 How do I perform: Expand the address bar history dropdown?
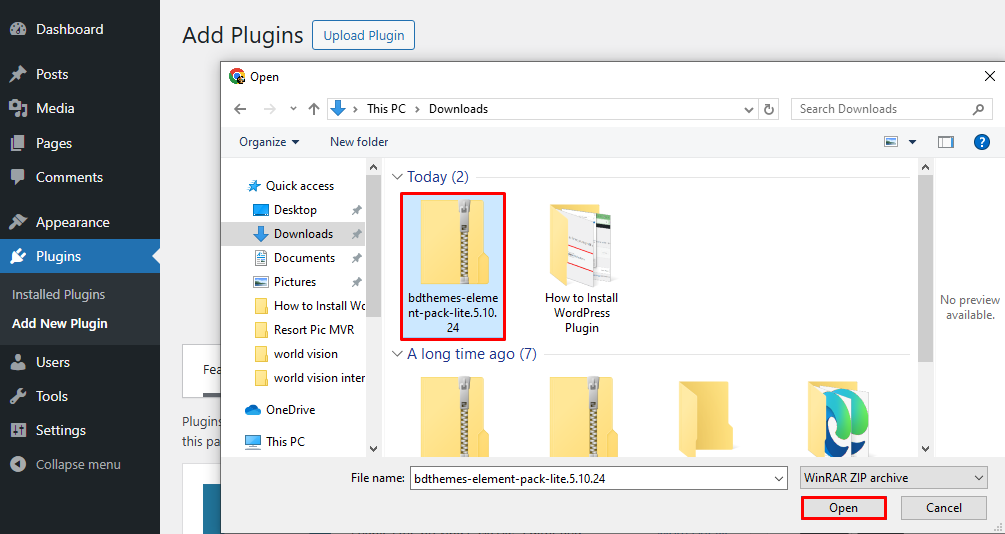point(748,110)
